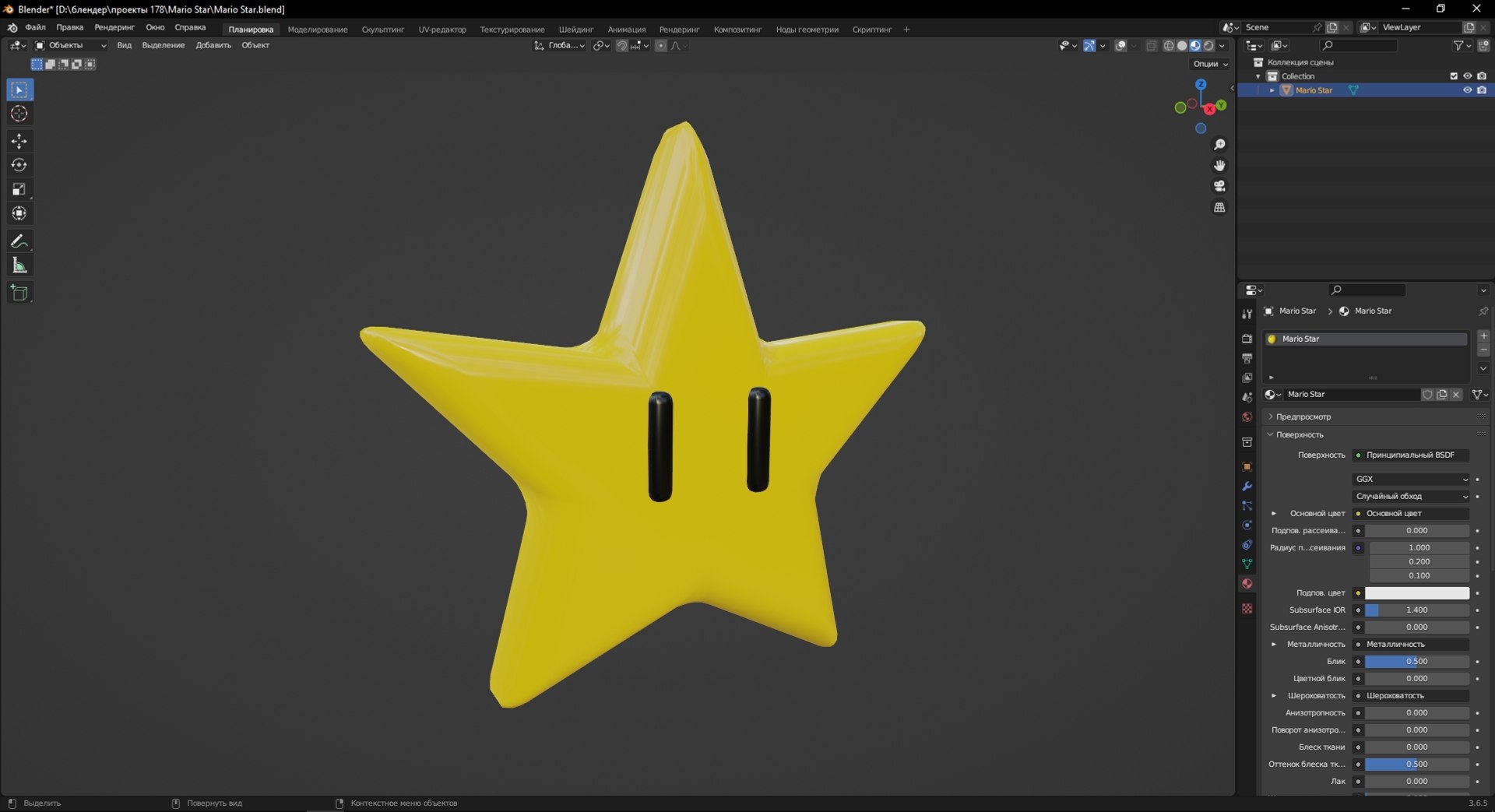Select the Cursor tool in toolbar
Viewport: 1495px width, 812px height.
[x=19, y=114]
